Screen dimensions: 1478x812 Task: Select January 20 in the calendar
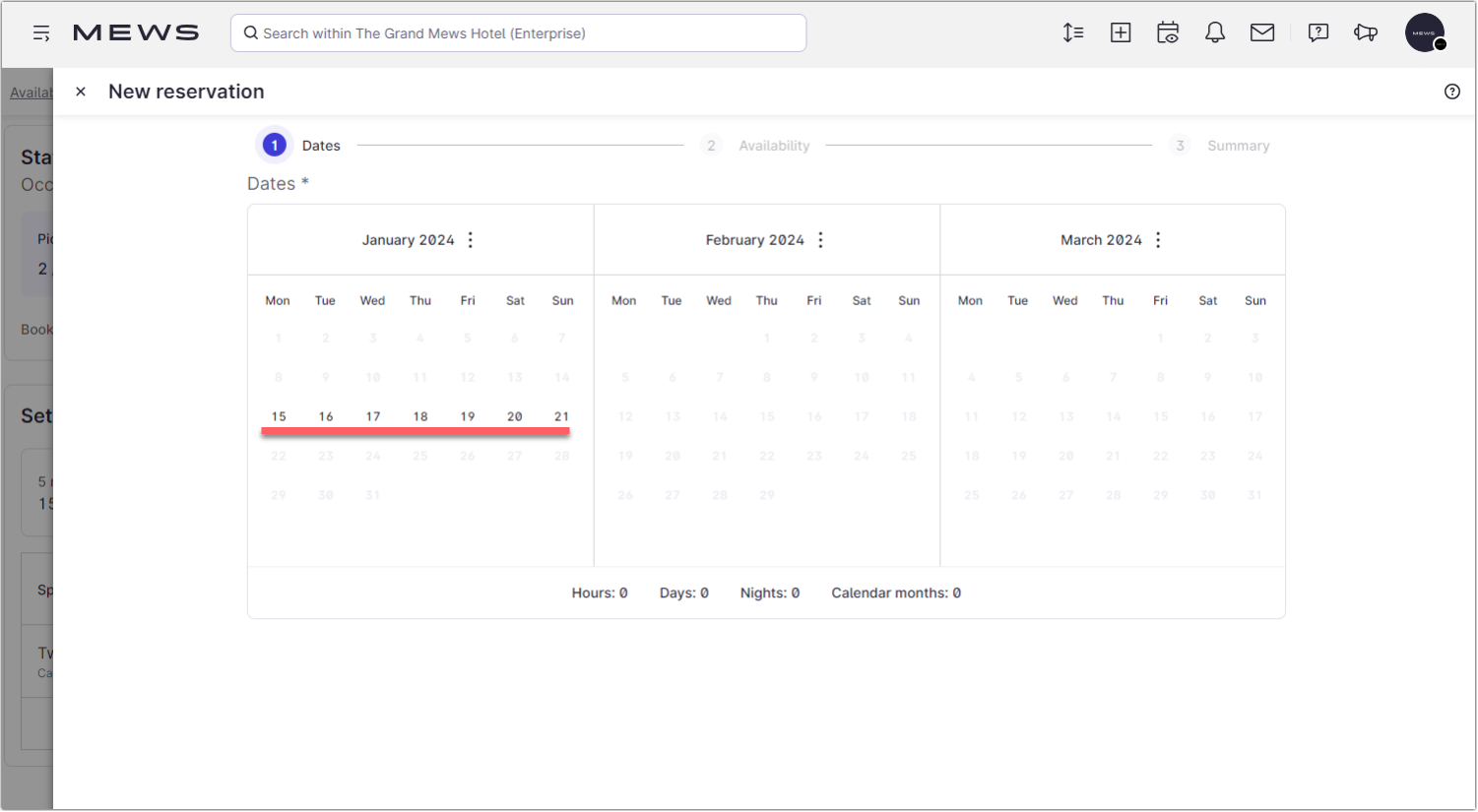pyautogui.click(x=515, y=417)
